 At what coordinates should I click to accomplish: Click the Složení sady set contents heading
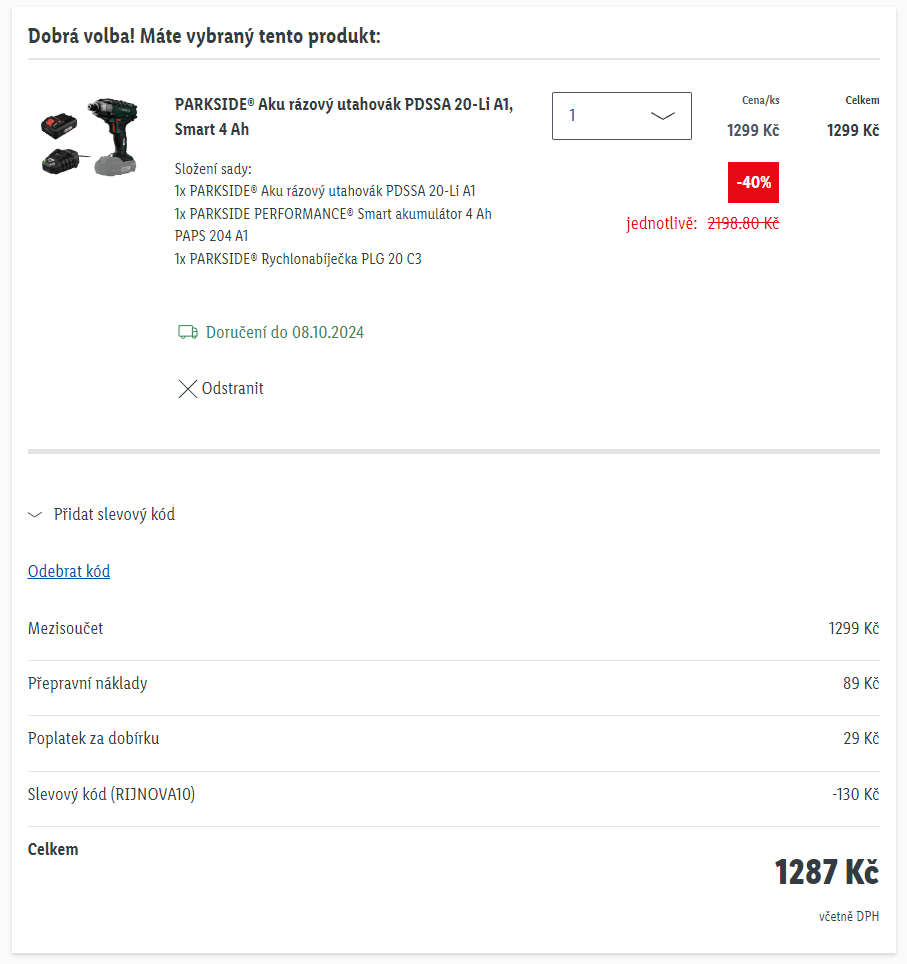pyautogui.click(x=213, y=168)
